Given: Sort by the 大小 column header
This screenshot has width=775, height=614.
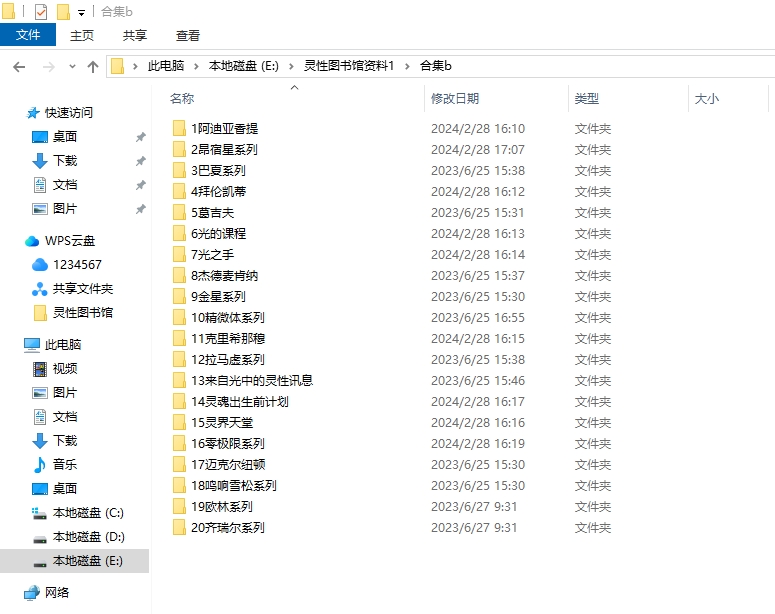Looking at the screenshot, I should click(x=706, y=98).
